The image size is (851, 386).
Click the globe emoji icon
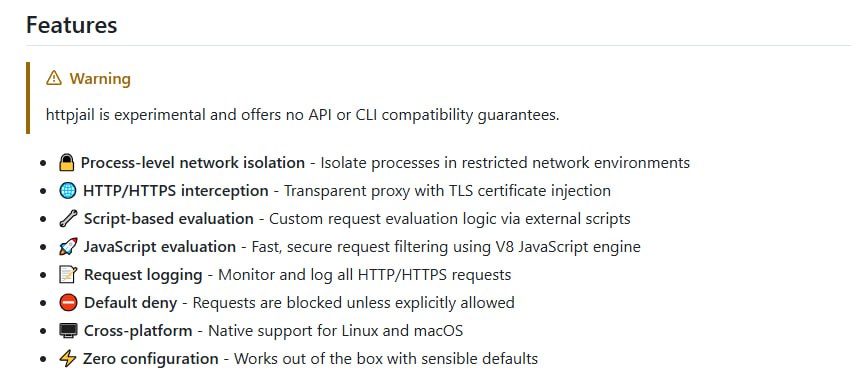click(68, 191)
